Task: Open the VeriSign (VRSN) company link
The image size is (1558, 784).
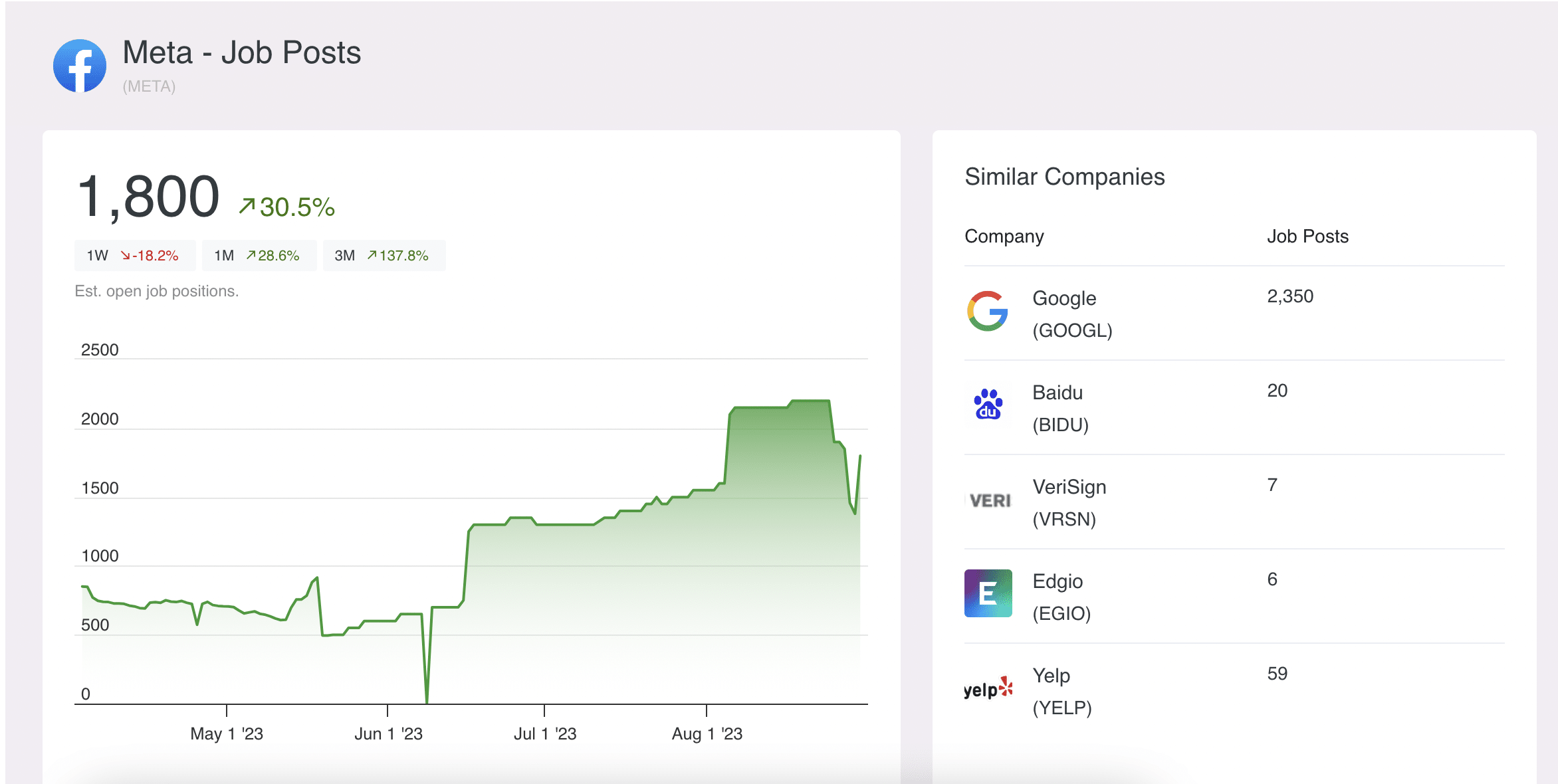Action: [x=1069, y=502]
